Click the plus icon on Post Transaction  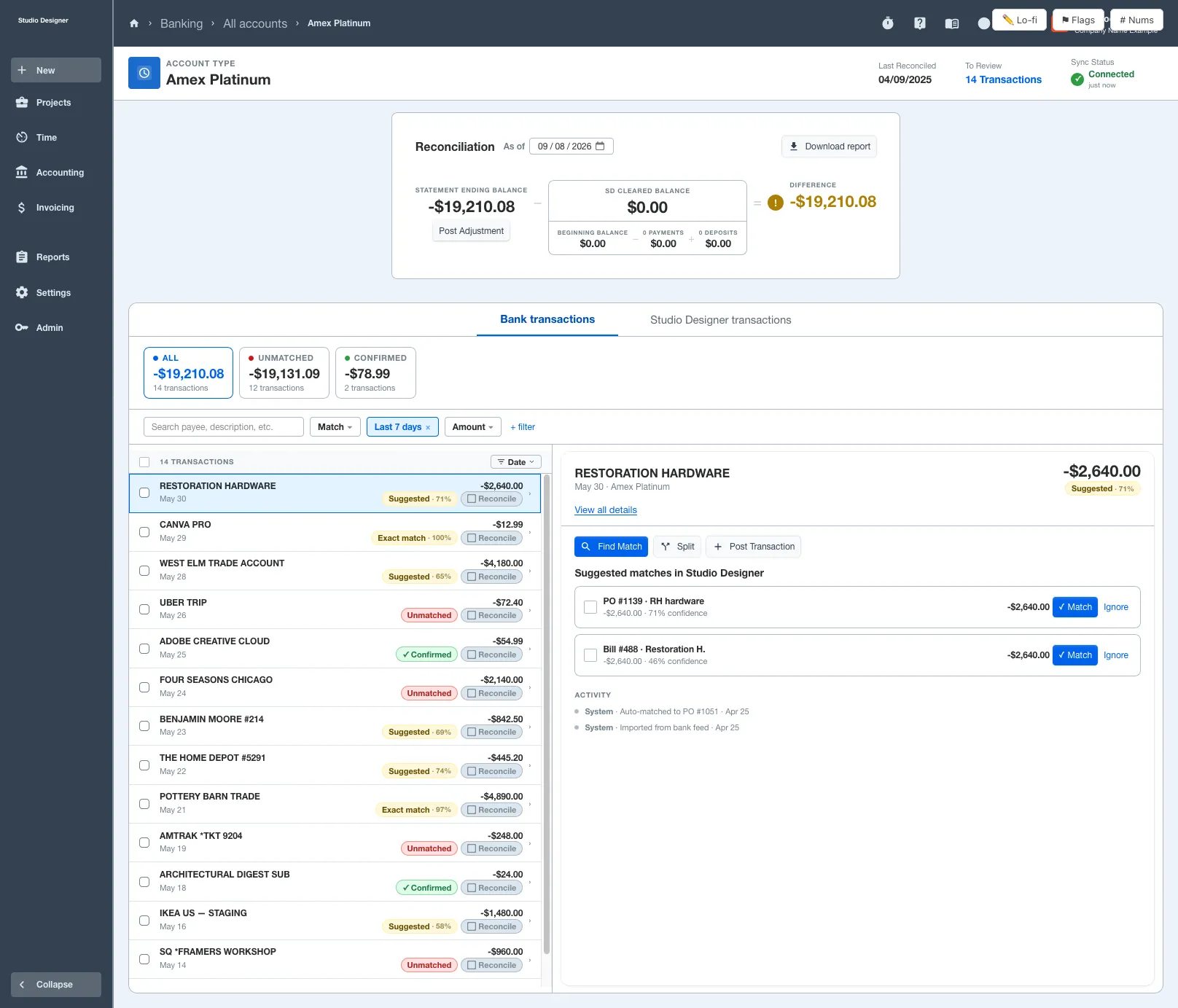pyautogui.click(x=718, y=547)
